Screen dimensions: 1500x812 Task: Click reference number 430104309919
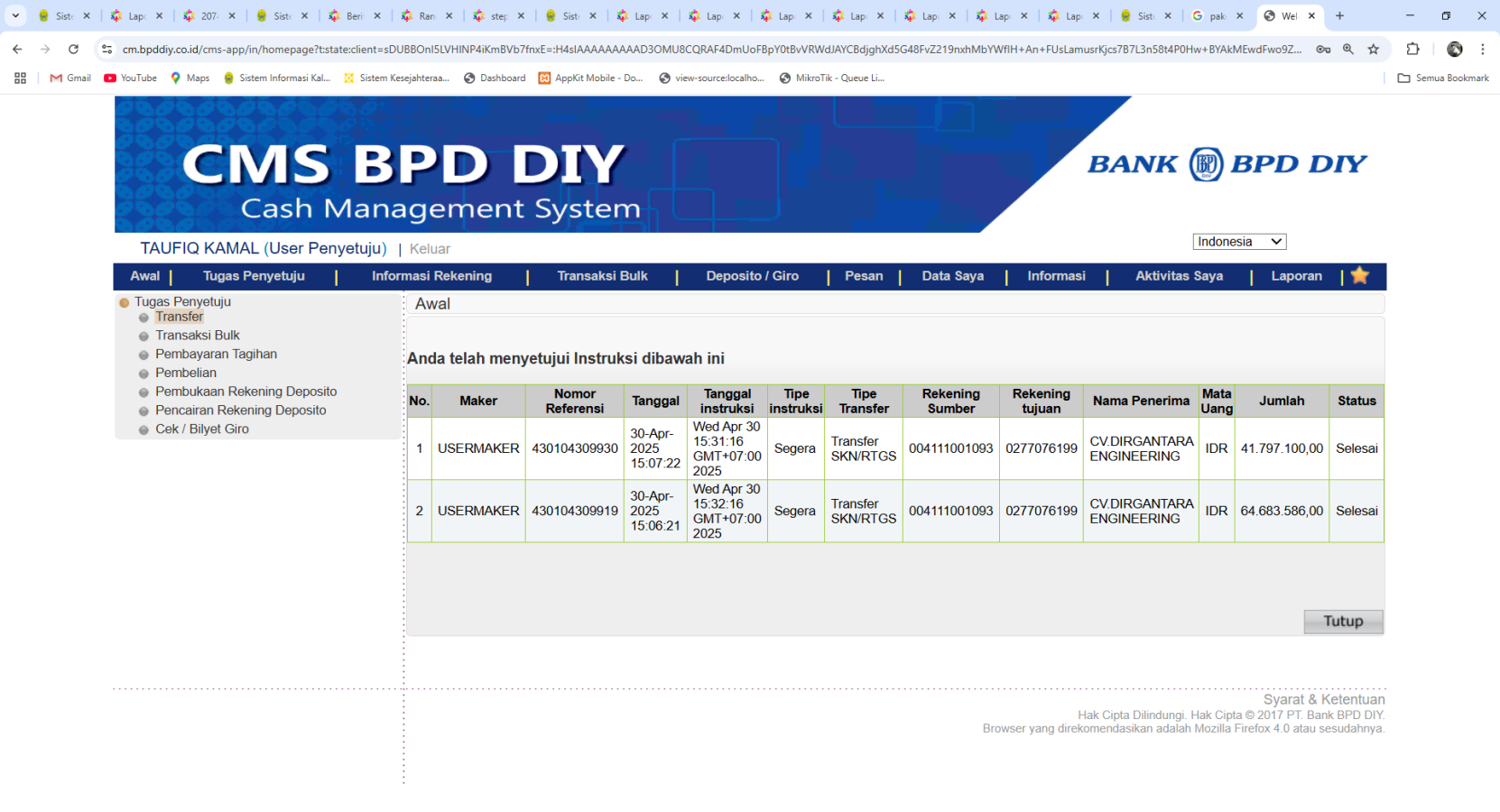click(575, 511)
